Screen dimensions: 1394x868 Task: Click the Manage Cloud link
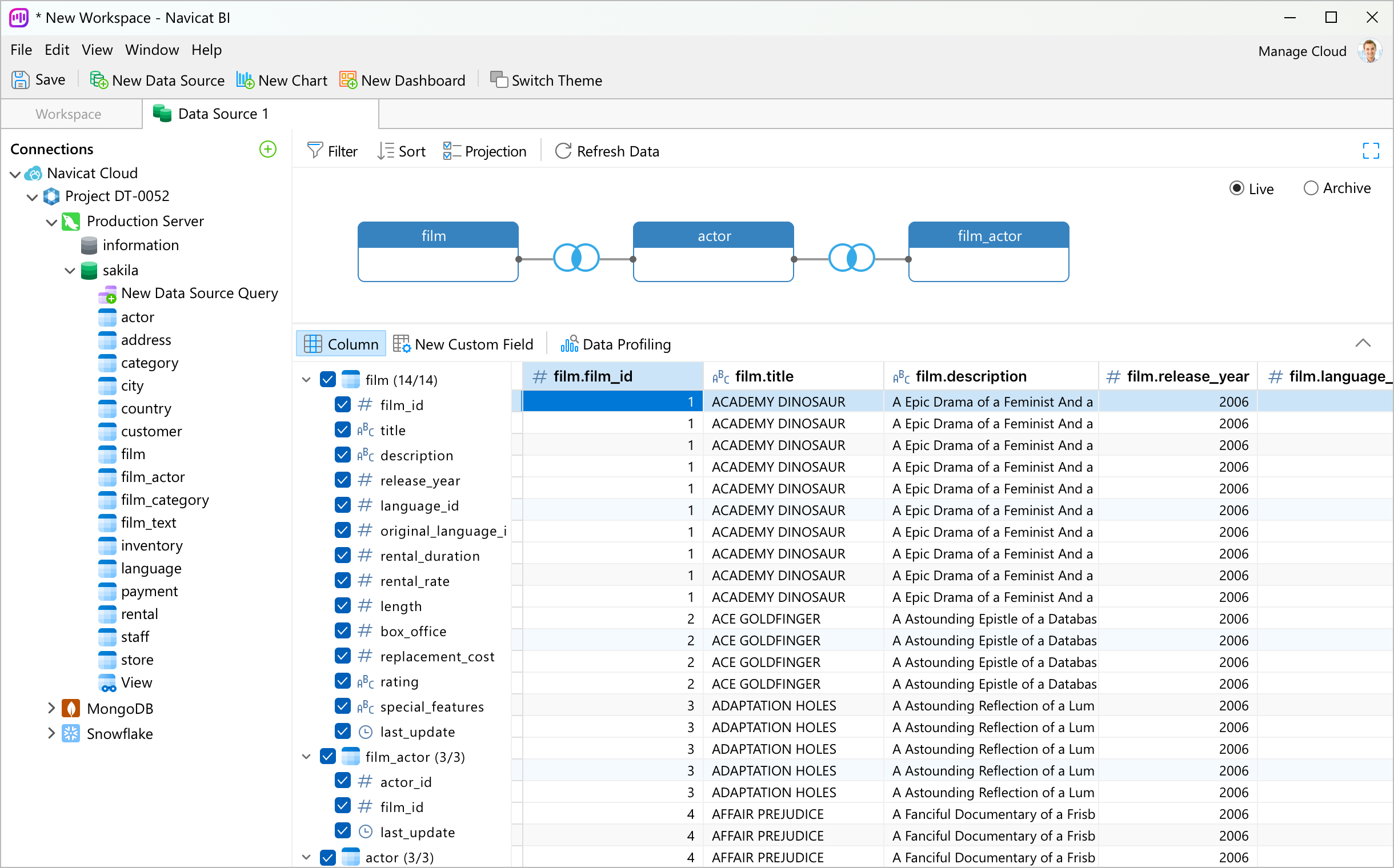[1301, 51]
